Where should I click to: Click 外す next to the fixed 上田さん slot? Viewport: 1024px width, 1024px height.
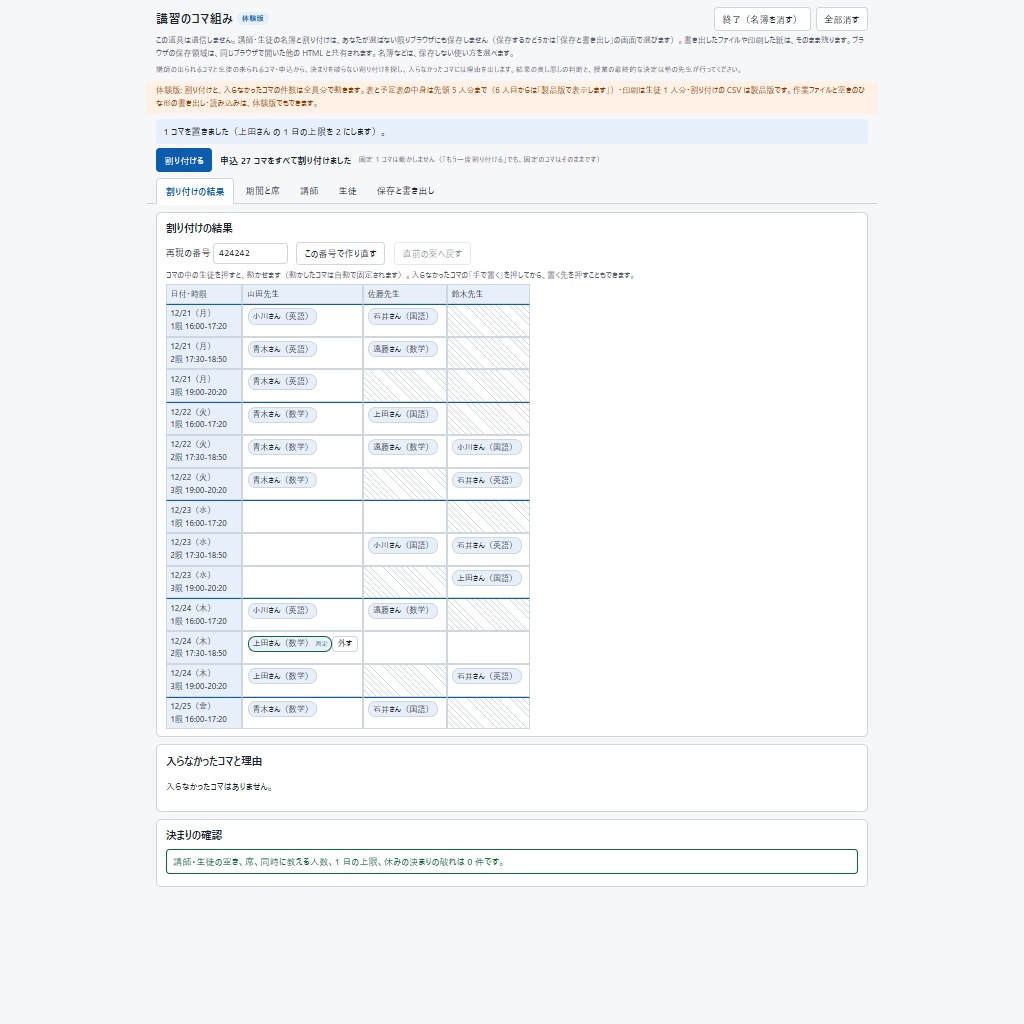pyautogui.click(x=345, y=643)
